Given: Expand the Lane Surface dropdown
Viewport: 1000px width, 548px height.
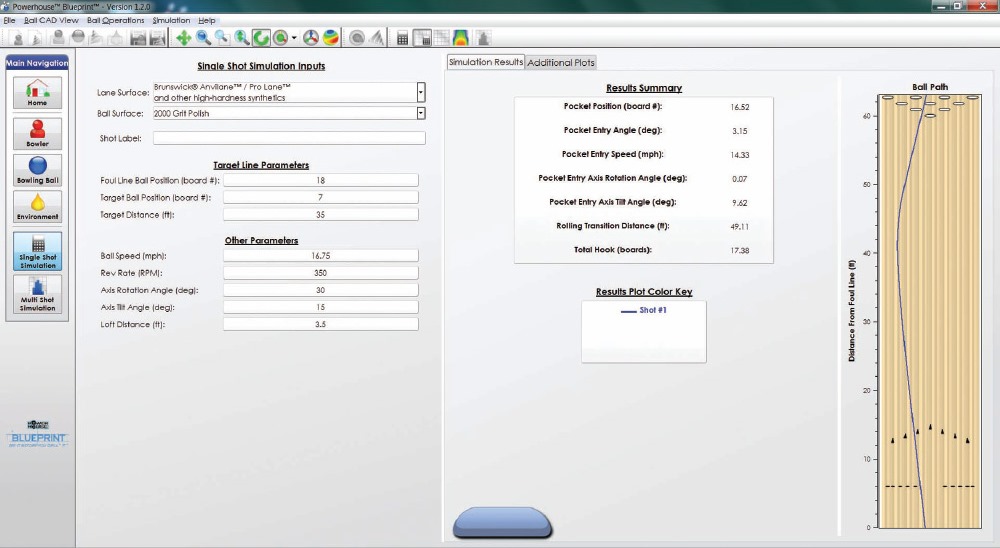Looking at the screenshot, I should point(421,92).
